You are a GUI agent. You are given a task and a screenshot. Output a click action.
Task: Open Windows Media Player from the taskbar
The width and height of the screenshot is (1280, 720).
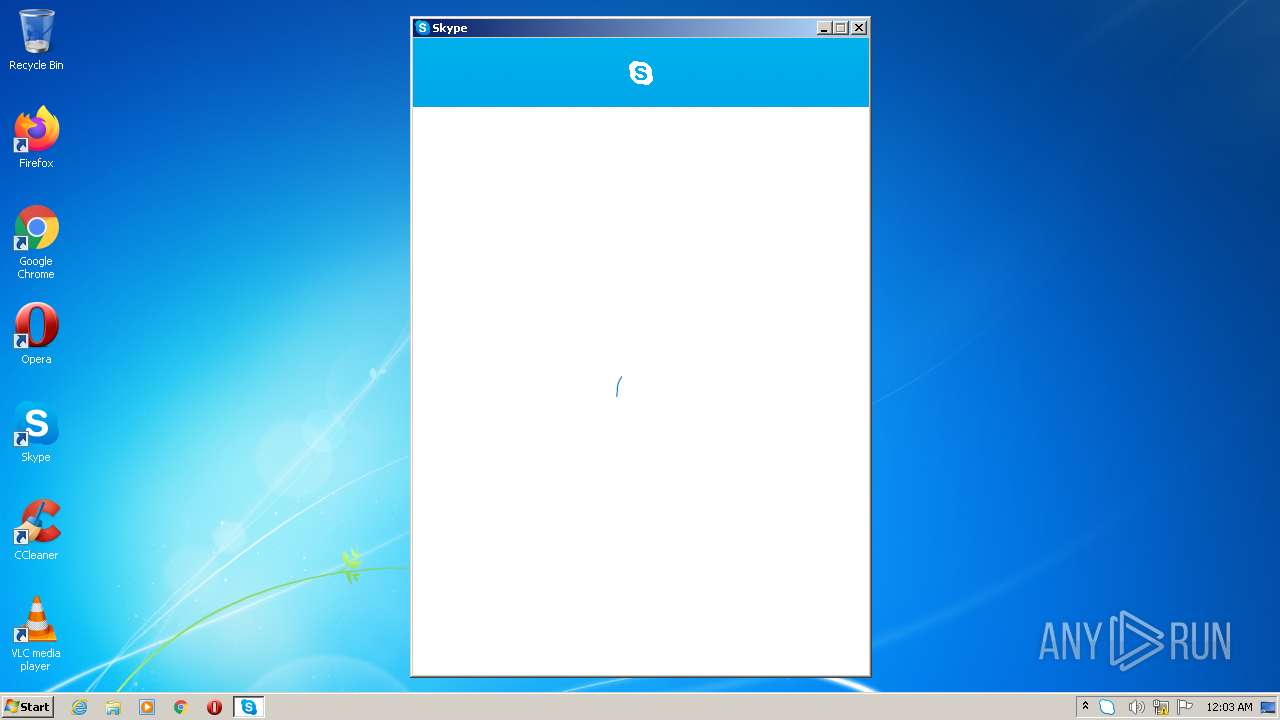click(x=147, y=707)
